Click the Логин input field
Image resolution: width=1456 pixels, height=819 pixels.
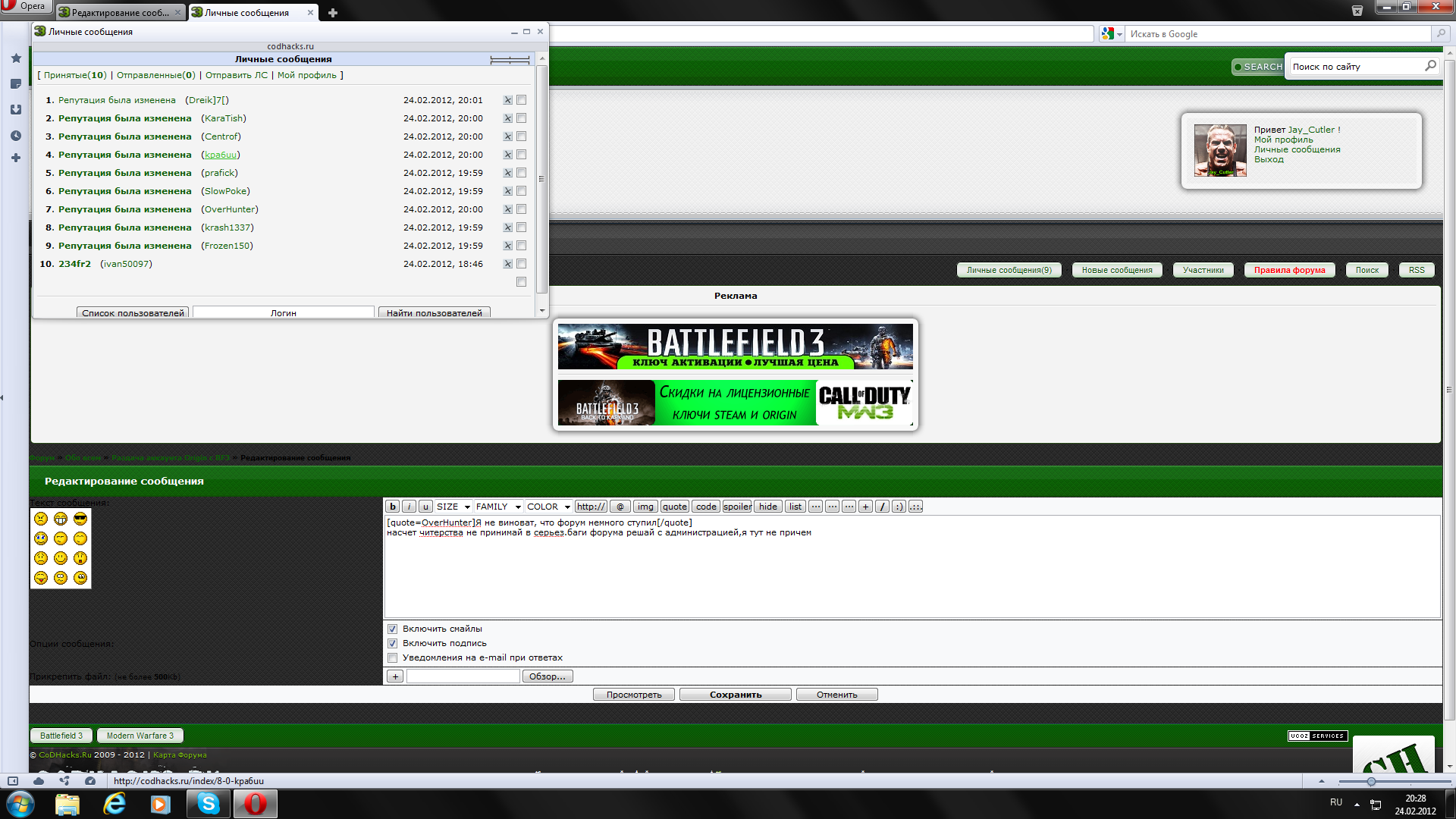(x=284, y=312)
